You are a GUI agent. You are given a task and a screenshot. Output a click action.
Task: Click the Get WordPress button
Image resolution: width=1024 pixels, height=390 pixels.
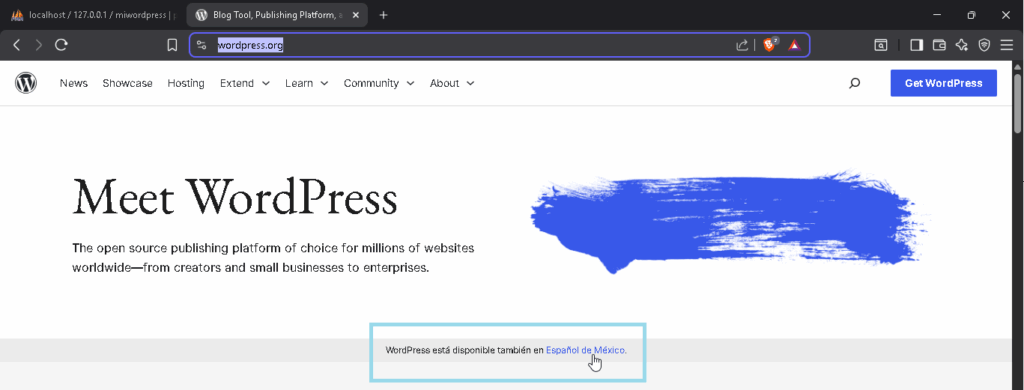coord(944,83)
